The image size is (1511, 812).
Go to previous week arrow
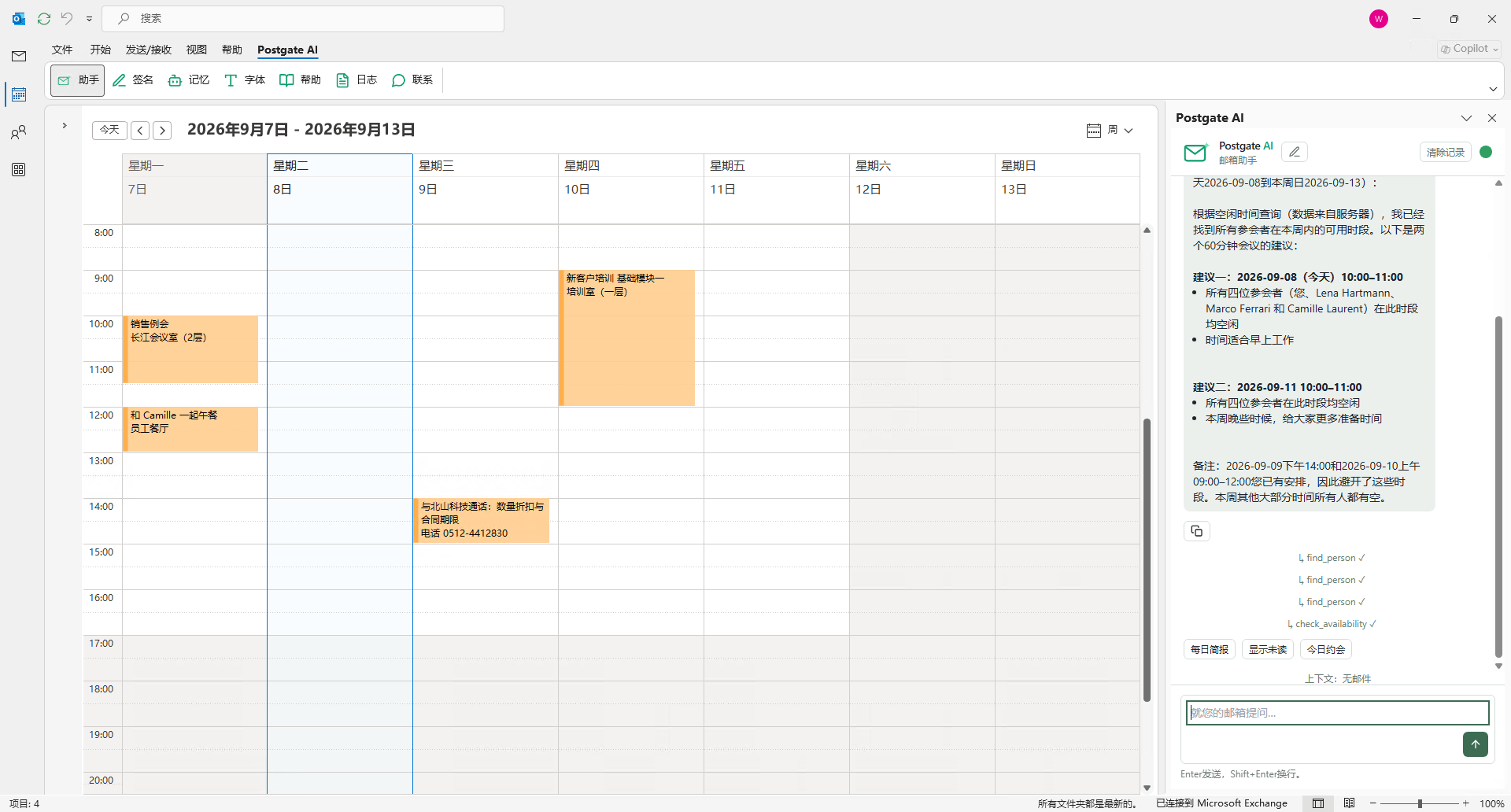click(x=140, y=131)
